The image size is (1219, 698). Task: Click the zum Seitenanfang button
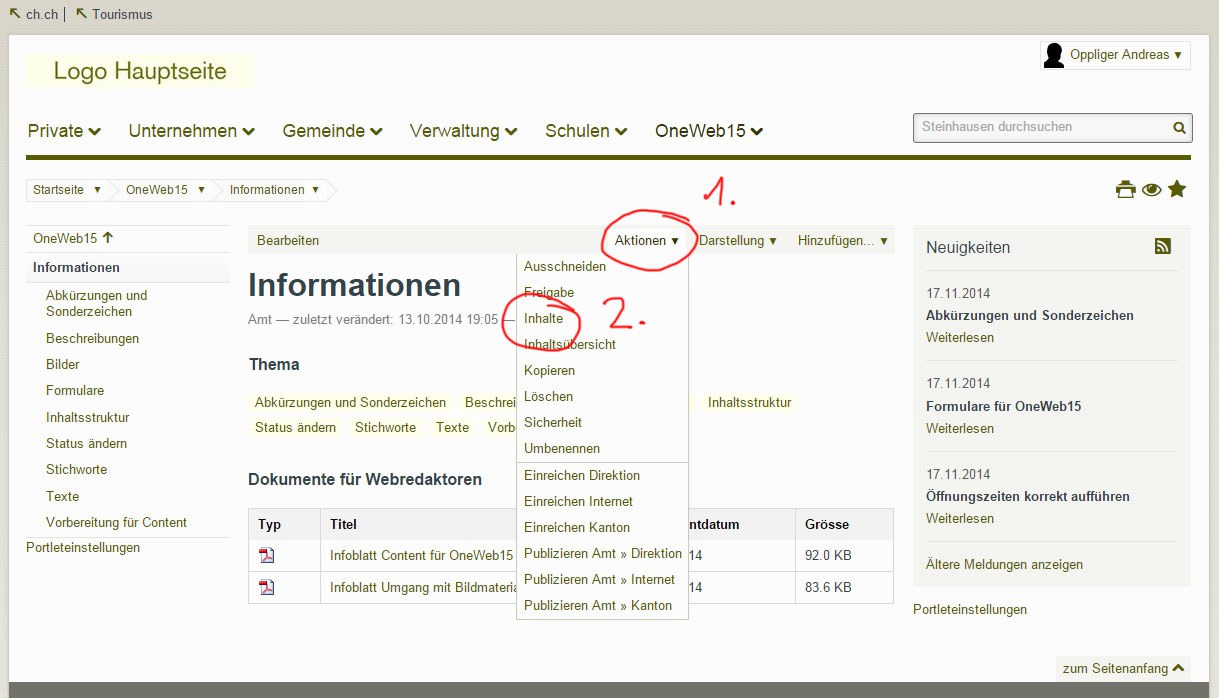pyautogui.click(x=1123, y=668)
